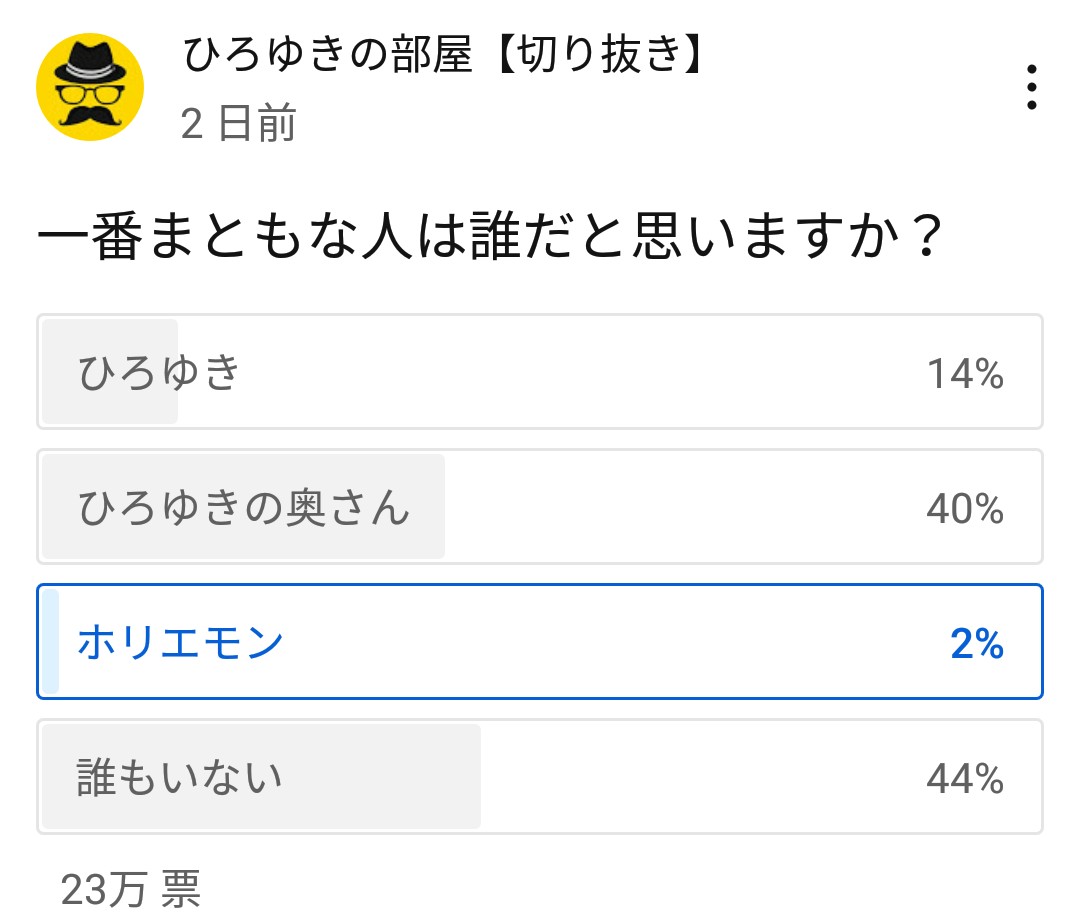Click the 44% result percentage
The height and width of the screenshot is (922, 1080).
point(965,779)
